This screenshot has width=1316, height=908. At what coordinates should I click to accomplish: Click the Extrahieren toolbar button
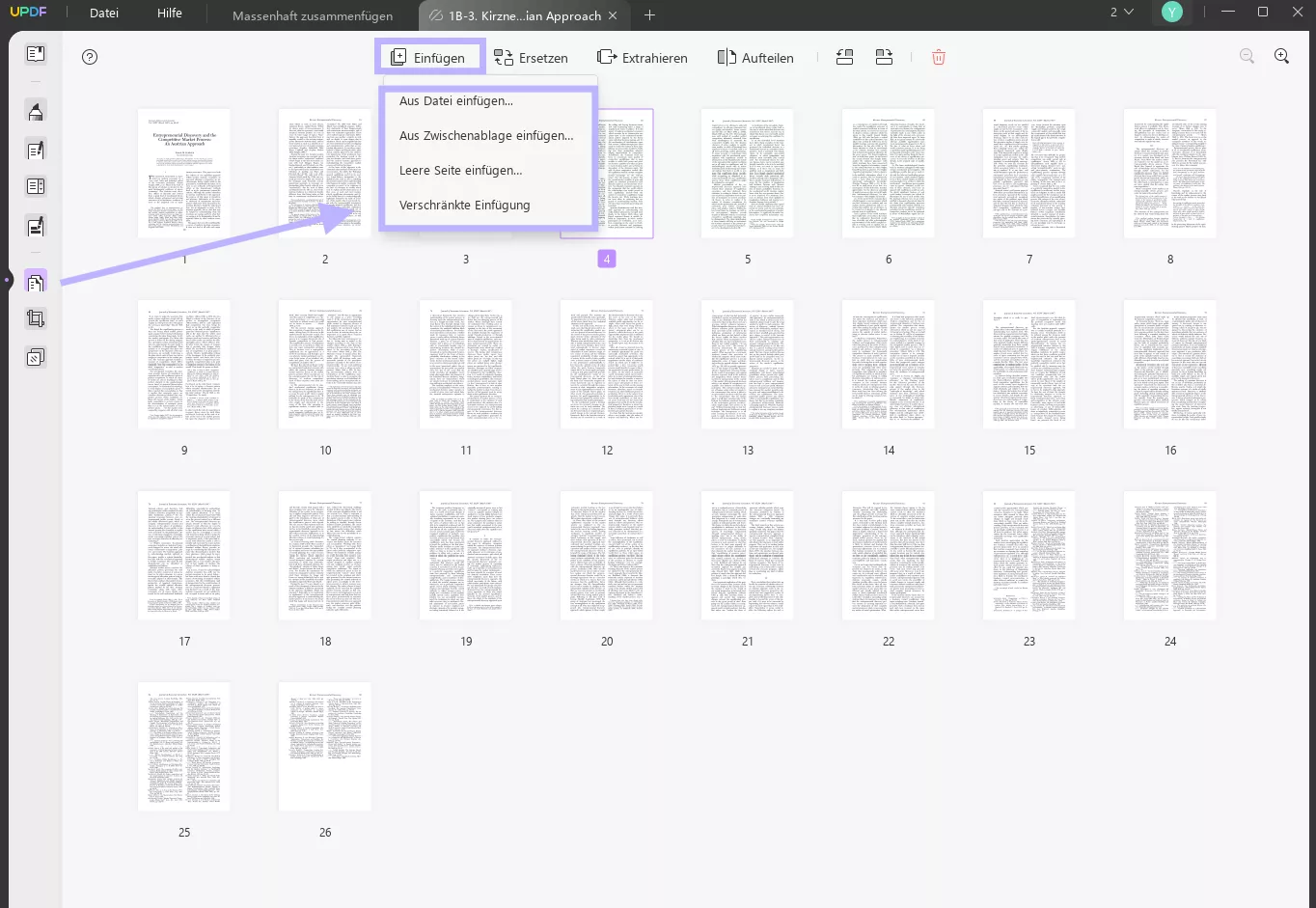[643, 58]
